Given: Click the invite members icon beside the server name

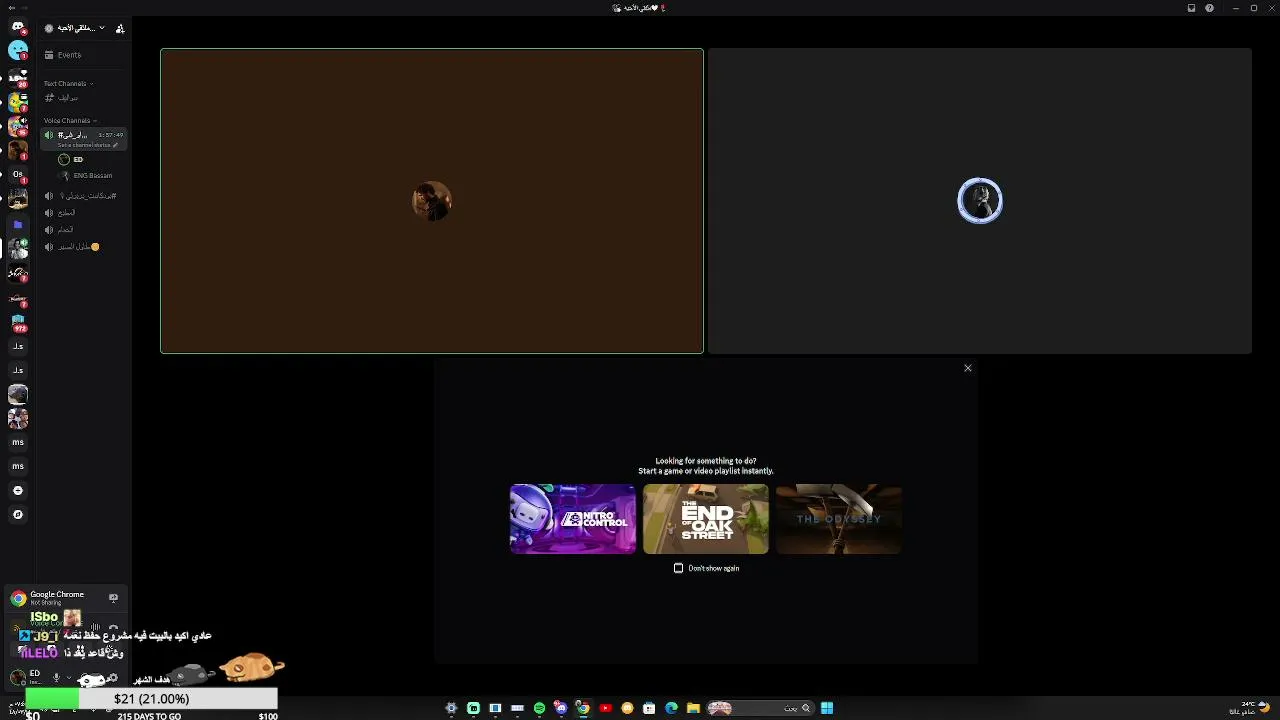Looking at the screenshot, I should (x=120, y=28).
